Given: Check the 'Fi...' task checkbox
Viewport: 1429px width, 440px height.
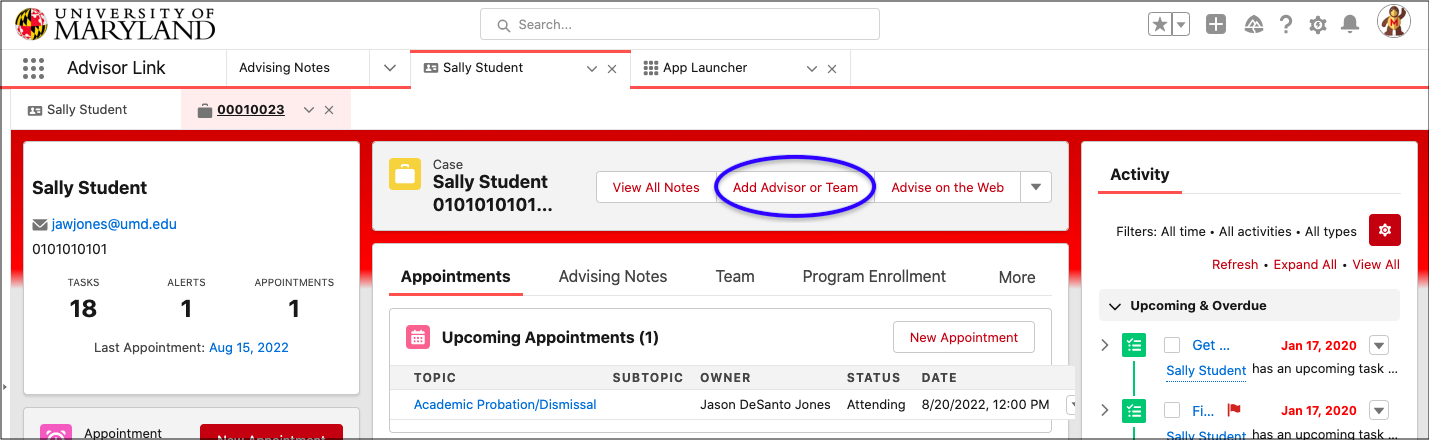Looking at the screenshot, I should click(x=1172, y=411).
